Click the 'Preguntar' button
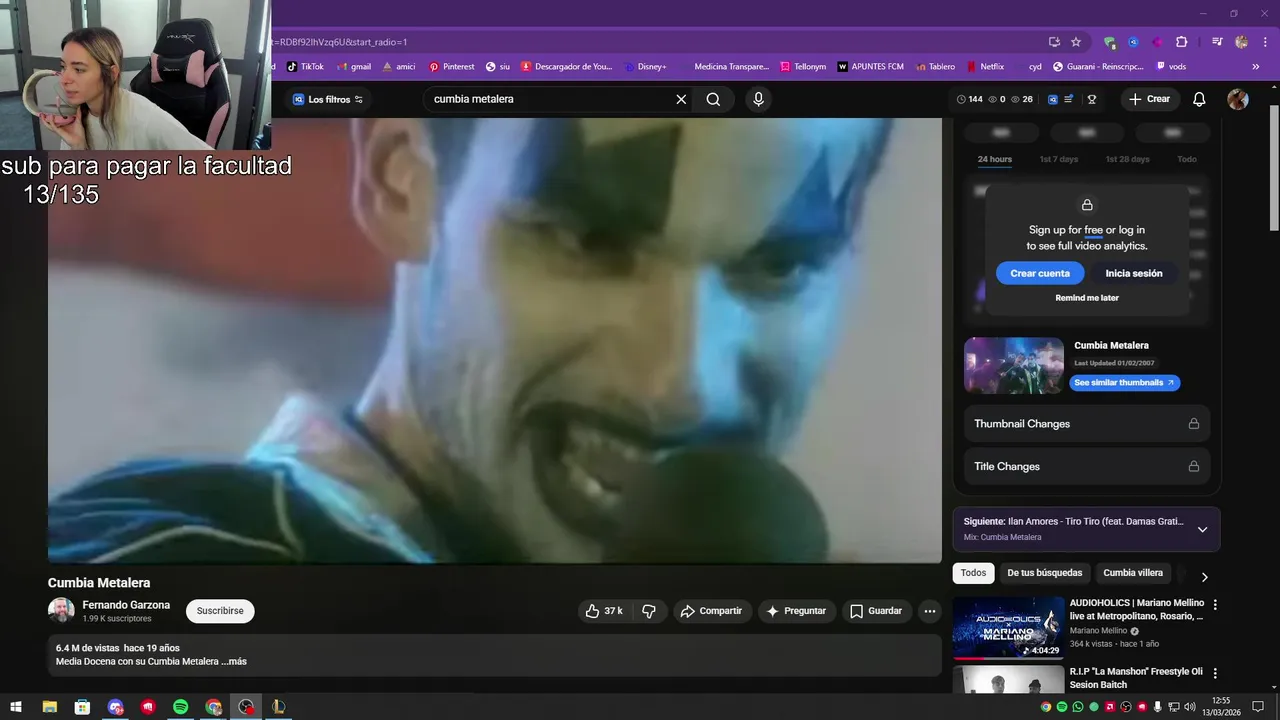1280x720 pixels. coord(797,611)
